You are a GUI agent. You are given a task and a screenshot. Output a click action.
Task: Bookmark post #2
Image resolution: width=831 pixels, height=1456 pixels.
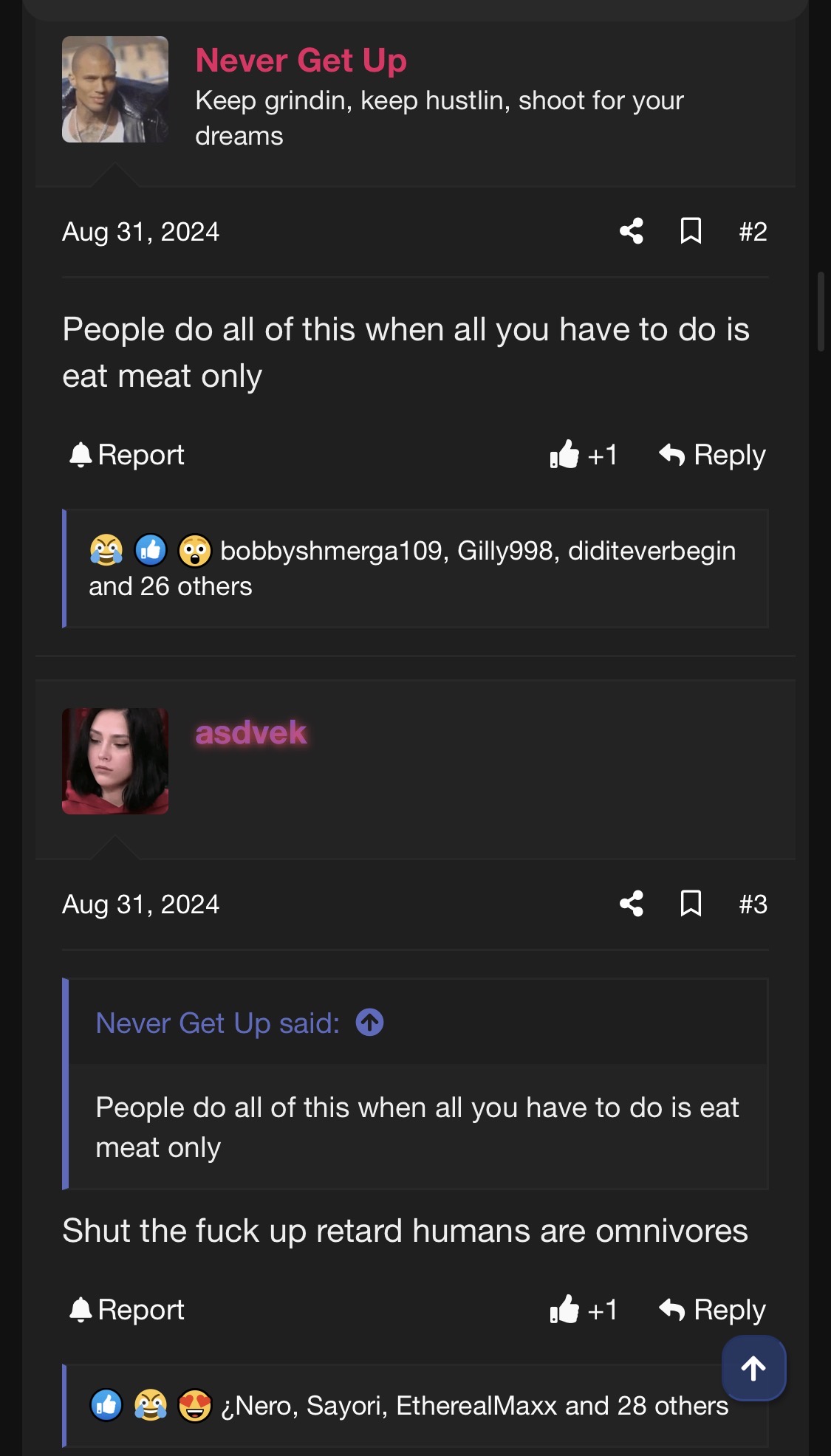pyautogui.click(x=691, y=231)
